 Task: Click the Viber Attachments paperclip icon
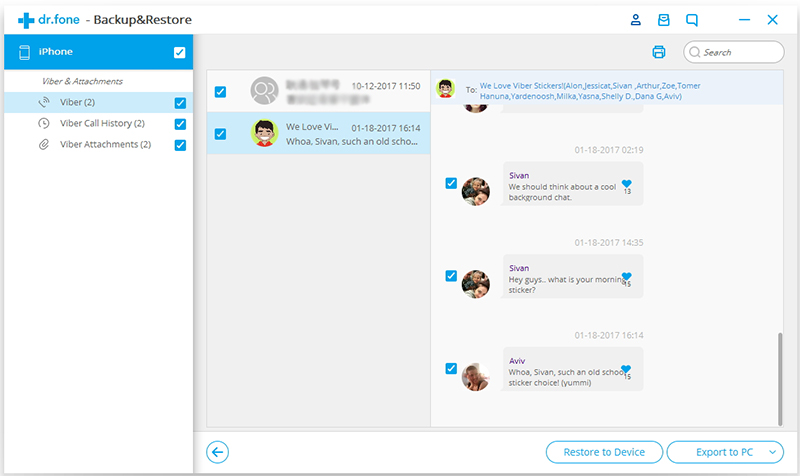pos(44,144)
